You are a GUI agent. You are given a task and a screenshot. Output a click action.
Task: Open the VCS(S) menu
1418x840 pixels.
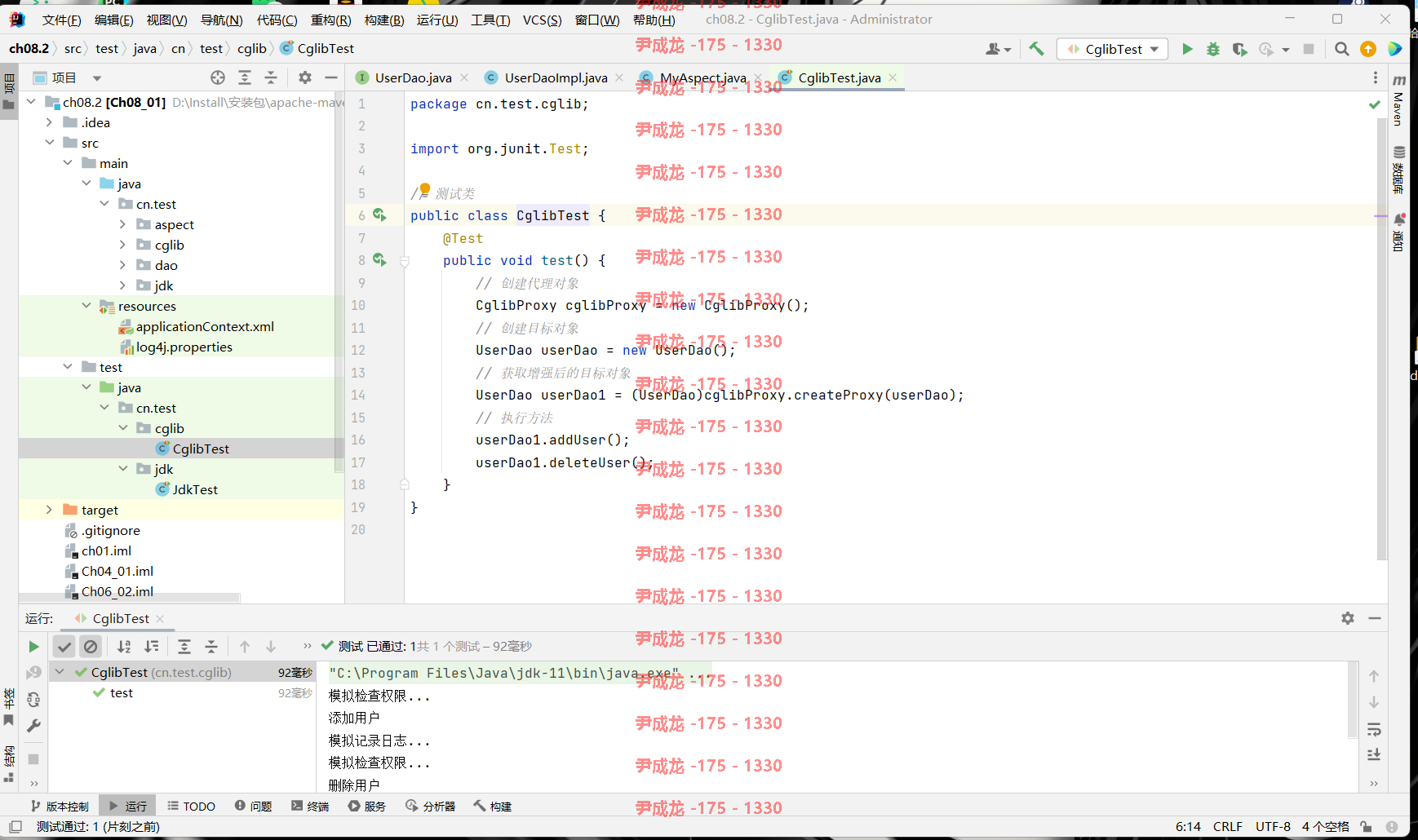pyautogui.click(x=542, y=20)
